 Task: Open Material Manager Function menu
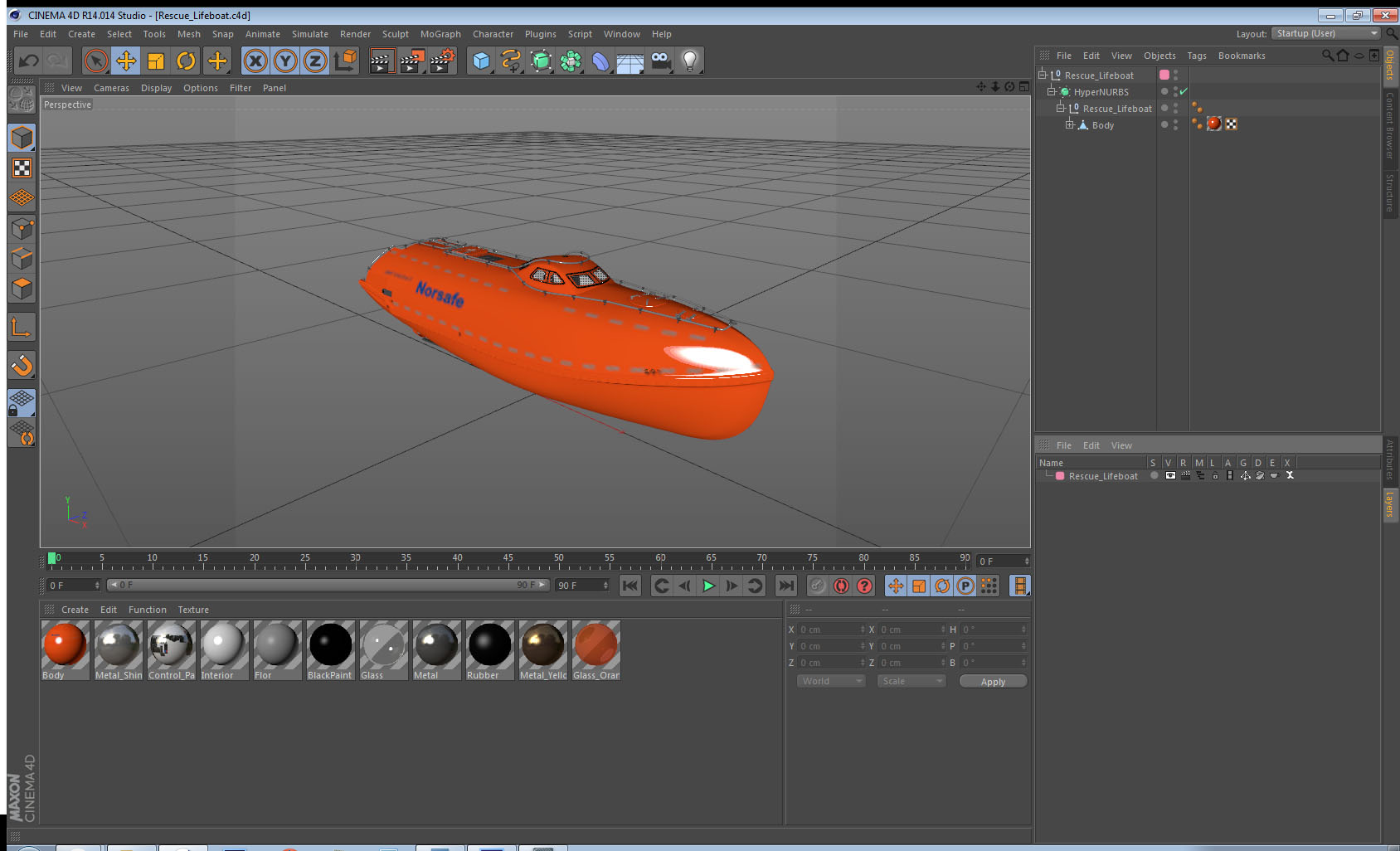147,610
